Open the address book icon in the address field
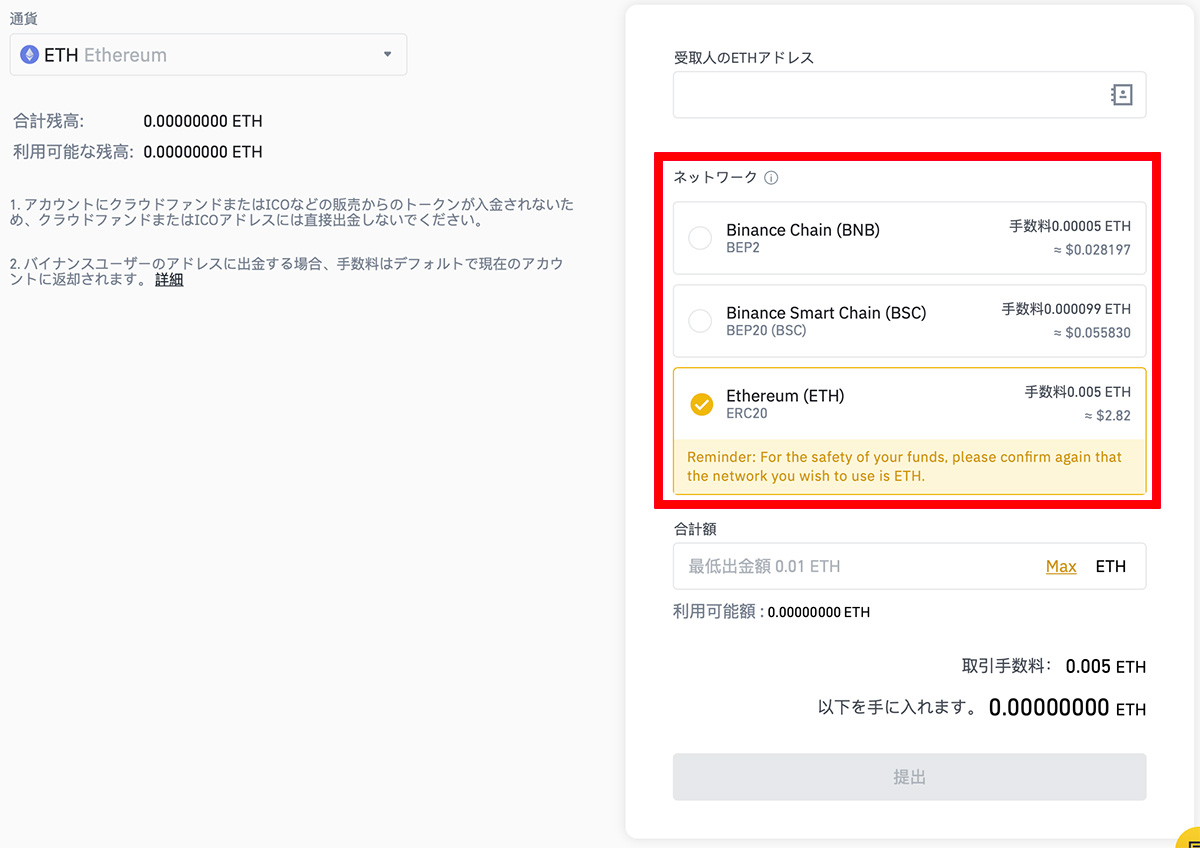Viewport: 1200px width, 848px height. click(x=1121, y=95)
